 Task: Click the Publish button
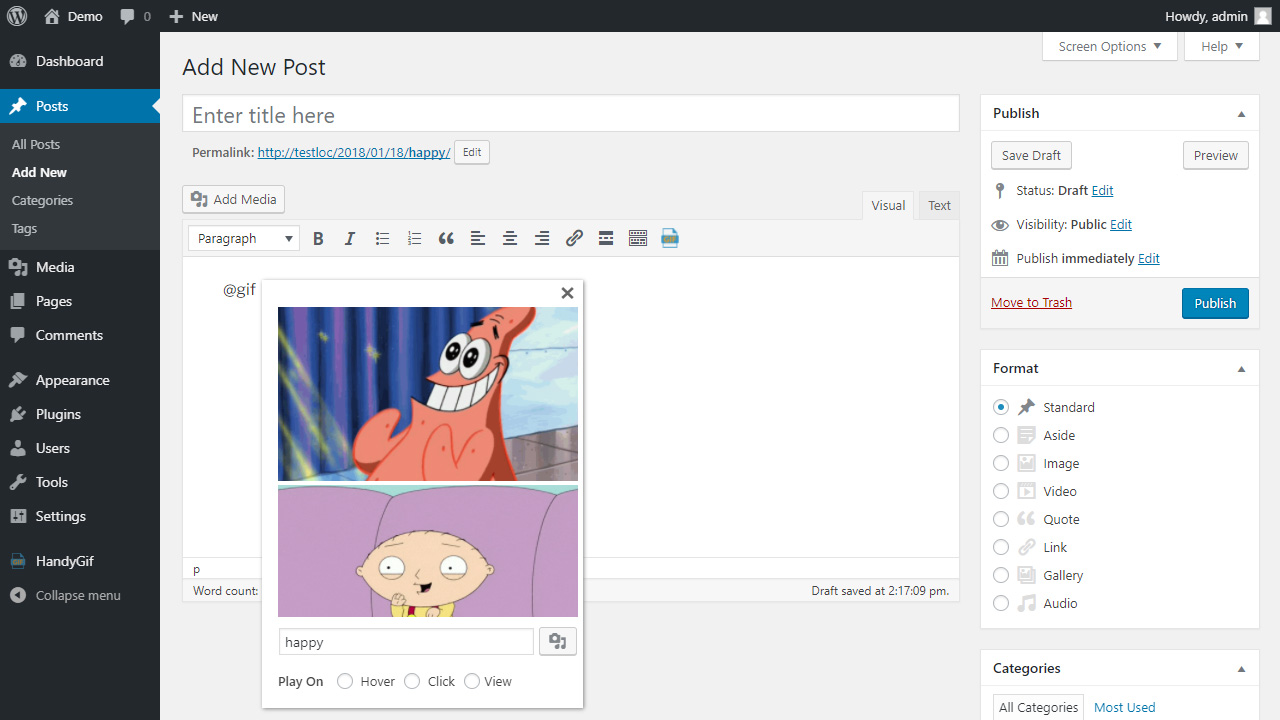click(x=1215, y=303)
